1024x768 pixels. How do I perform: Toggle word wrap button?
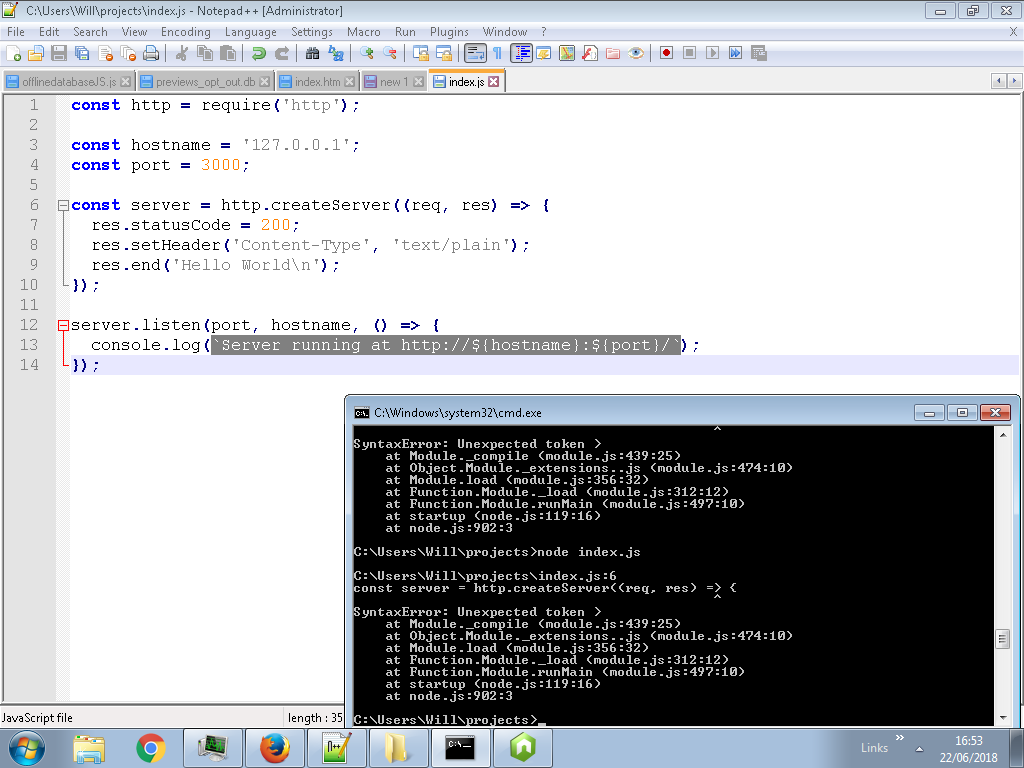(475, 54)
